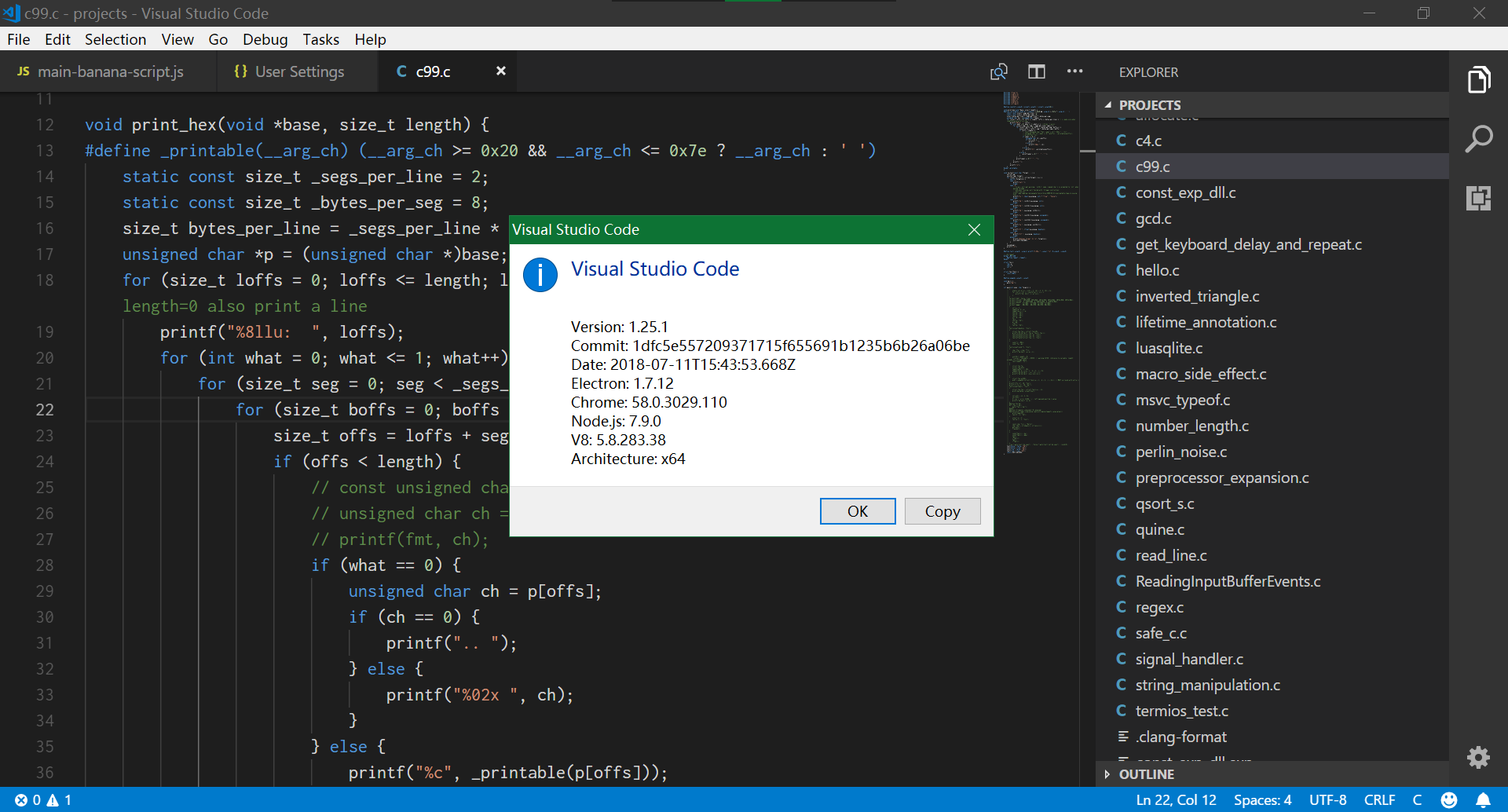
Task: Click the Show Opened Editors icon
Action: pos(998,71)
